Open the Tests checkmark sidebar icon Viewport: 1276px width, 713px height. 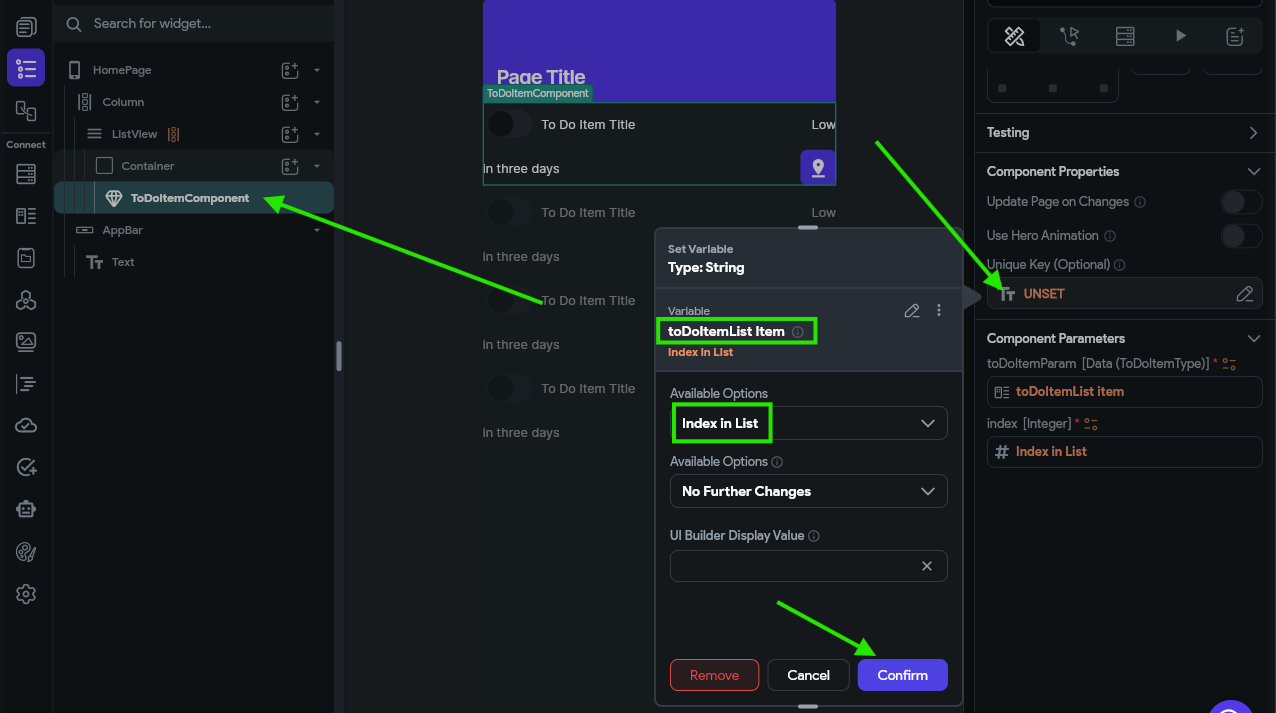[26, 468]
